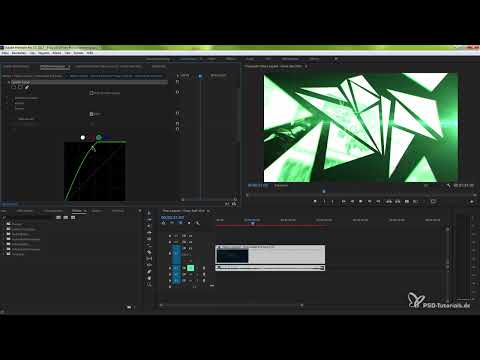Jump to In point in Program monitor
Screen dimensions: 480x360
point(343,201)
